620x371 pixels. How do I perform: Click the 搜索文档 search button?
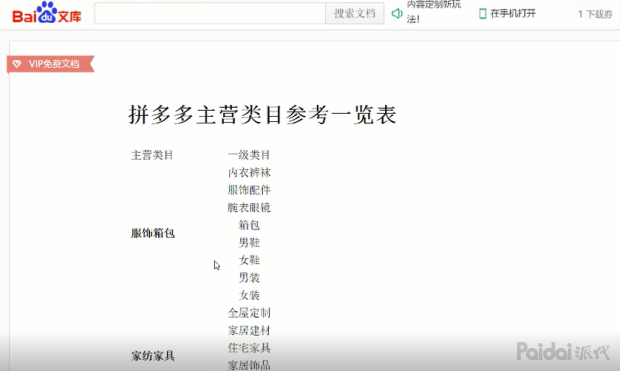click(x=355, y=13)
